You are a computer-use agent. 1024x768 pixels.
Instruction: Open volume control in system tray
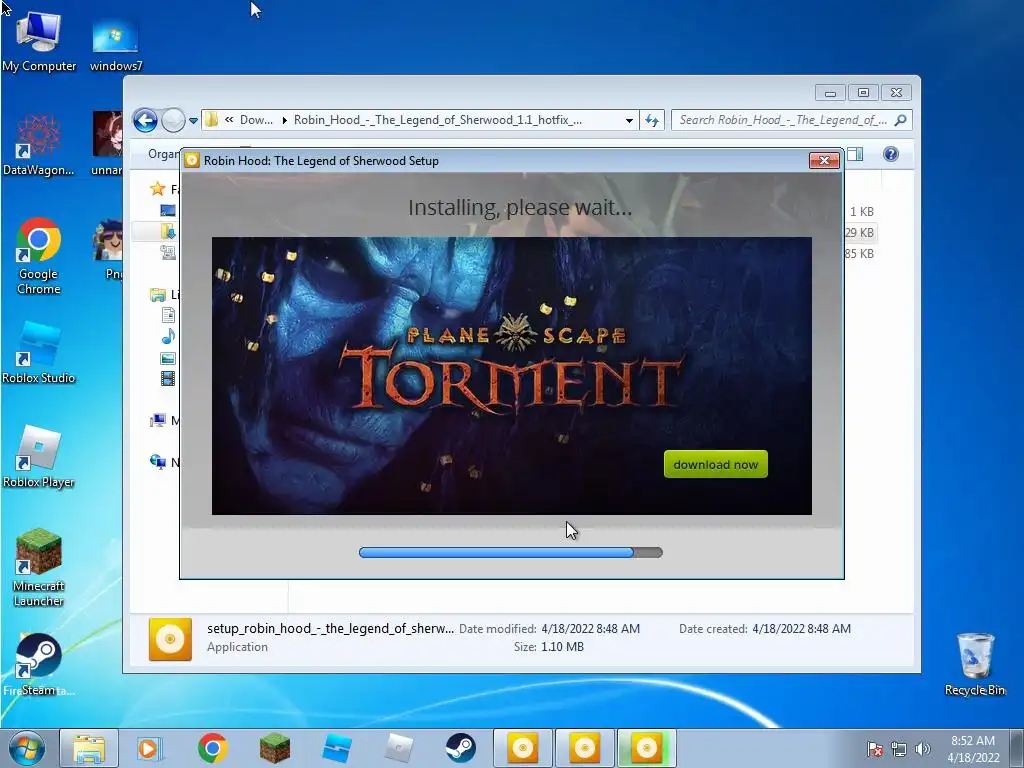pos(923,749)
